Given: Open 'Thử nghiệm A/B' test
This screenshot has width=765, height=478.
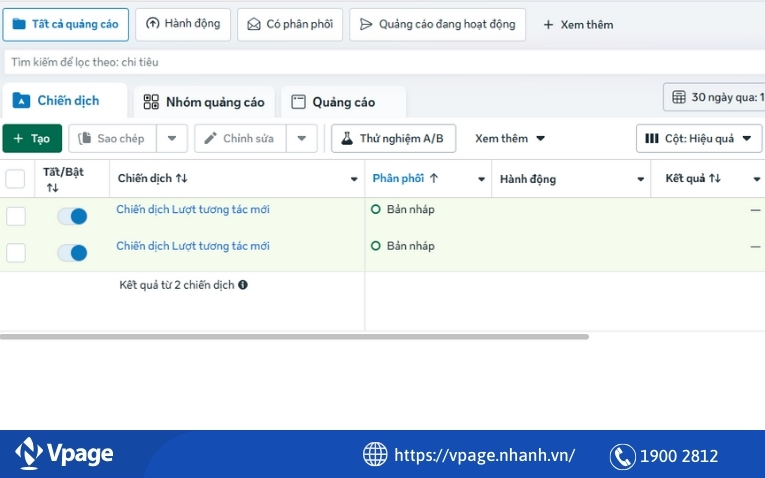Looking at the screenshot, I should click(x=393, y=139).
